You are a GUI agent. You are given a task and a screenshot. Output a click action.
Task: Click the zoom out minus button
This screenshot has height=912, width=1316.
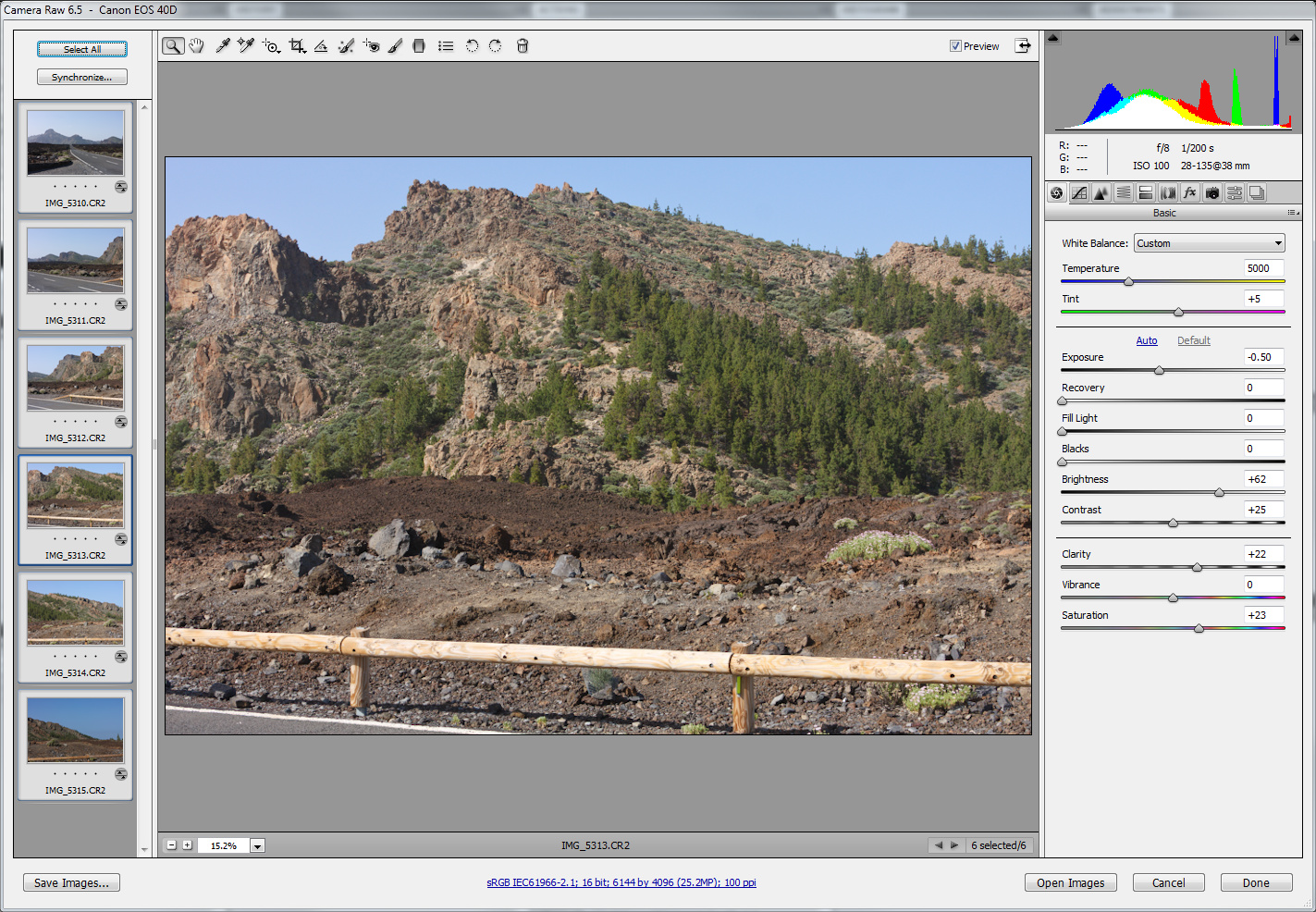point(172,845)
